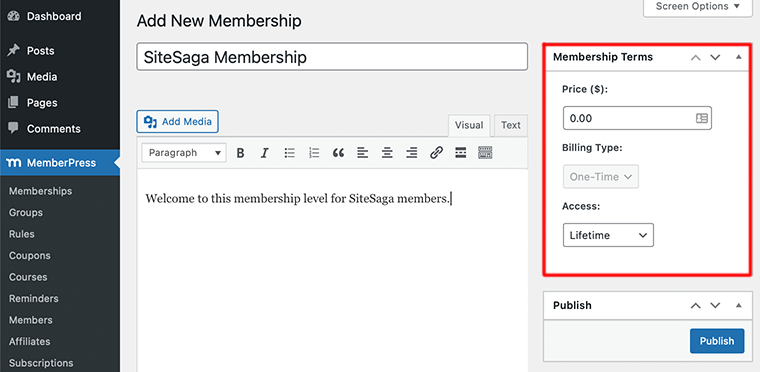Go to Subscriptions submenu

pos(41,363)
